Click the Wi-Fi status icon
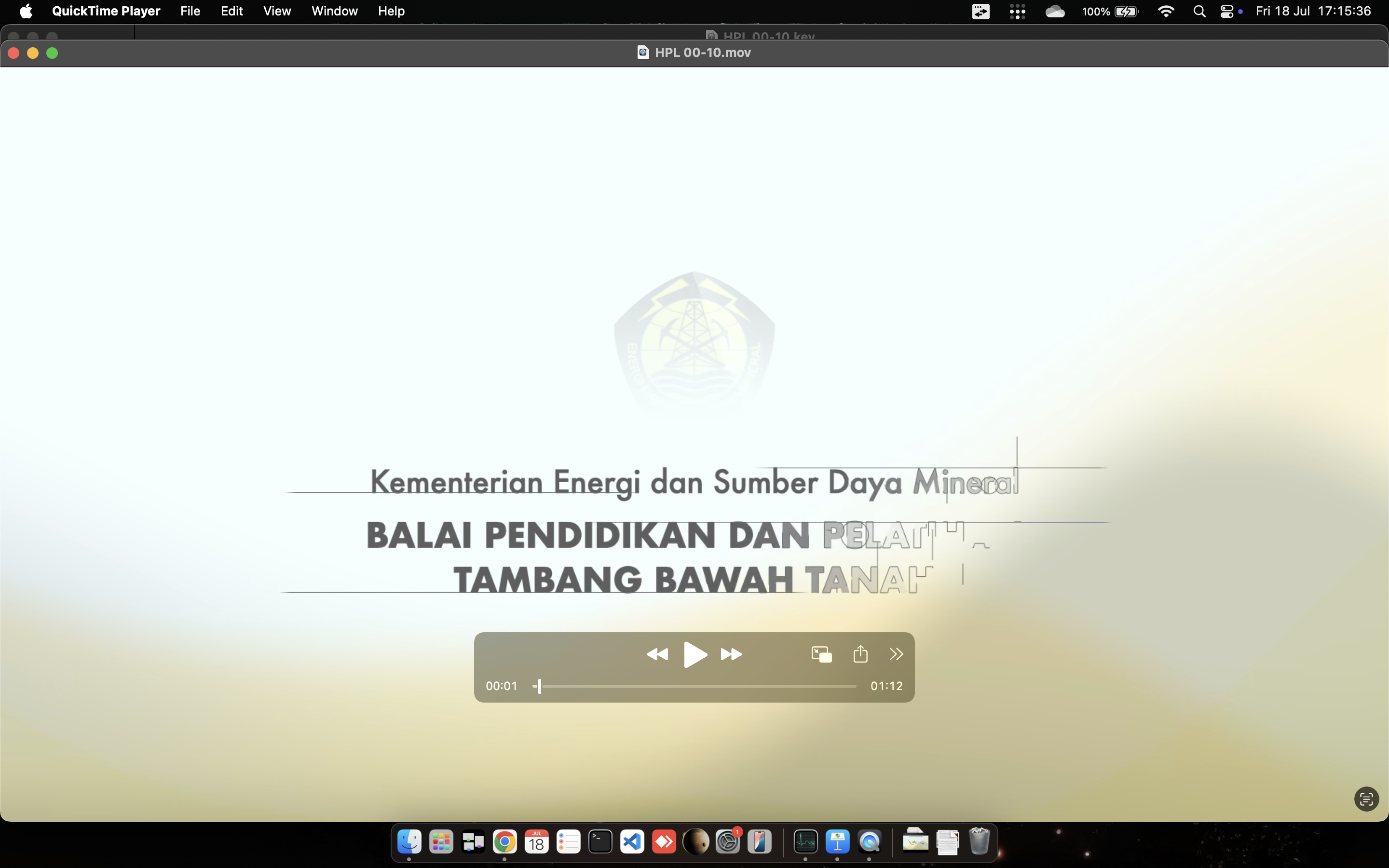1389x868 pixels. pos(1166,12)
